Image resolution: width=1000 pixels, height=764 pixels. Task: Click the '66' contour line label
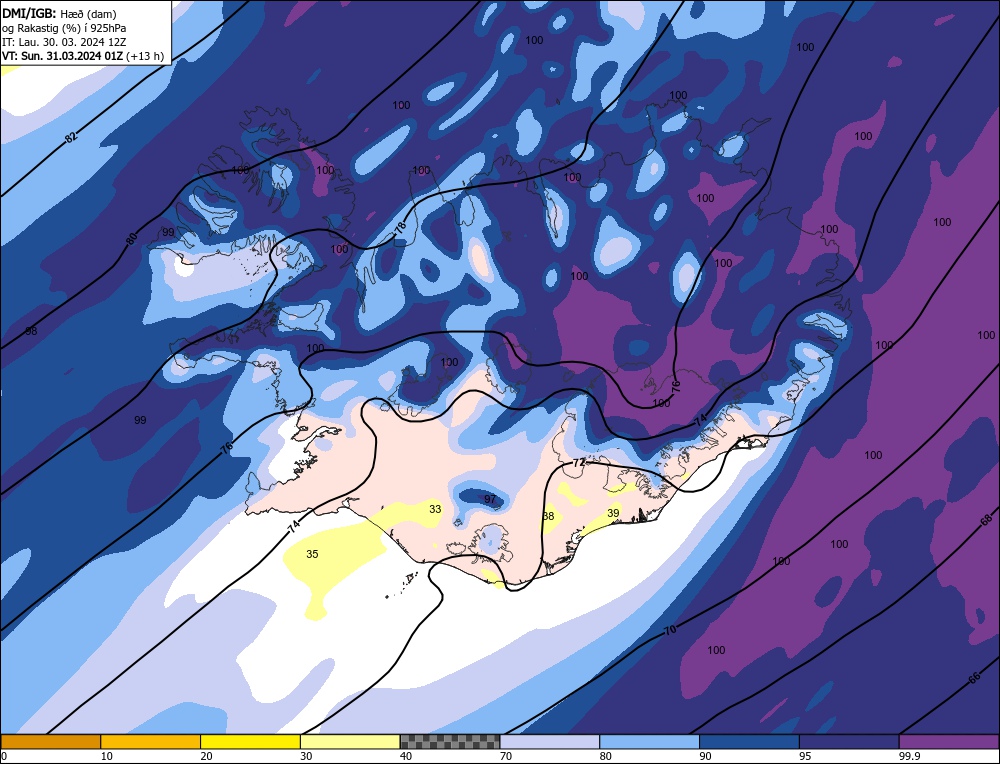[x=974, y=679]
